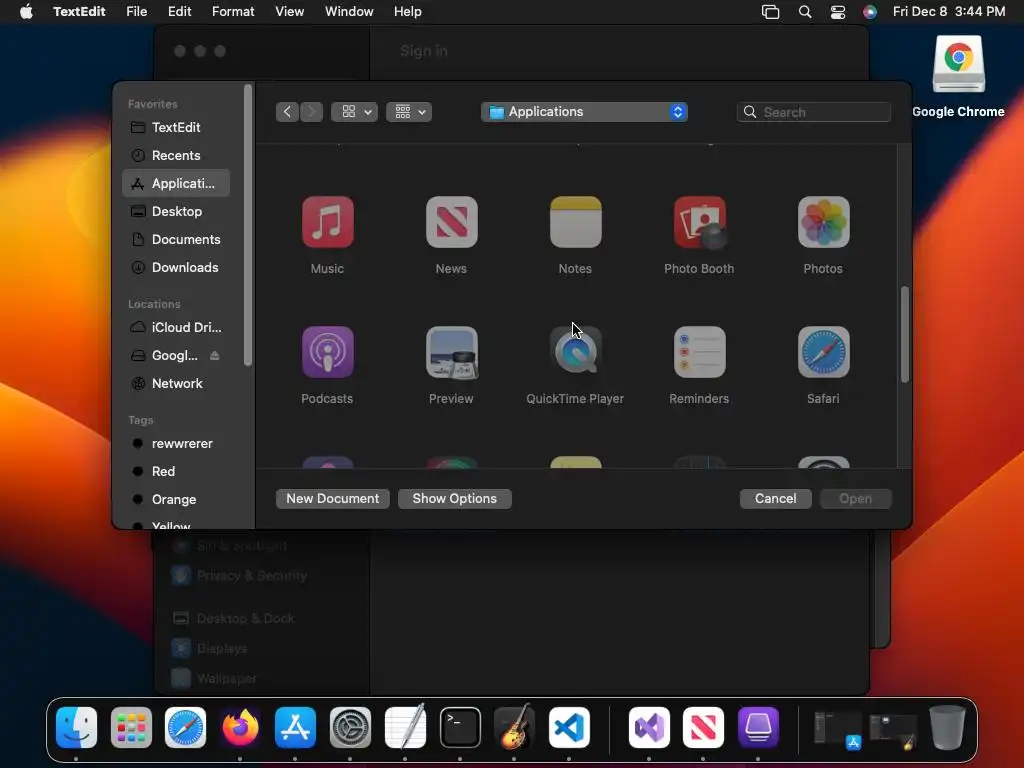Screen dimensions: 1024x768
Task: Open Finder from the Dock
Action: tap(76, 727)
